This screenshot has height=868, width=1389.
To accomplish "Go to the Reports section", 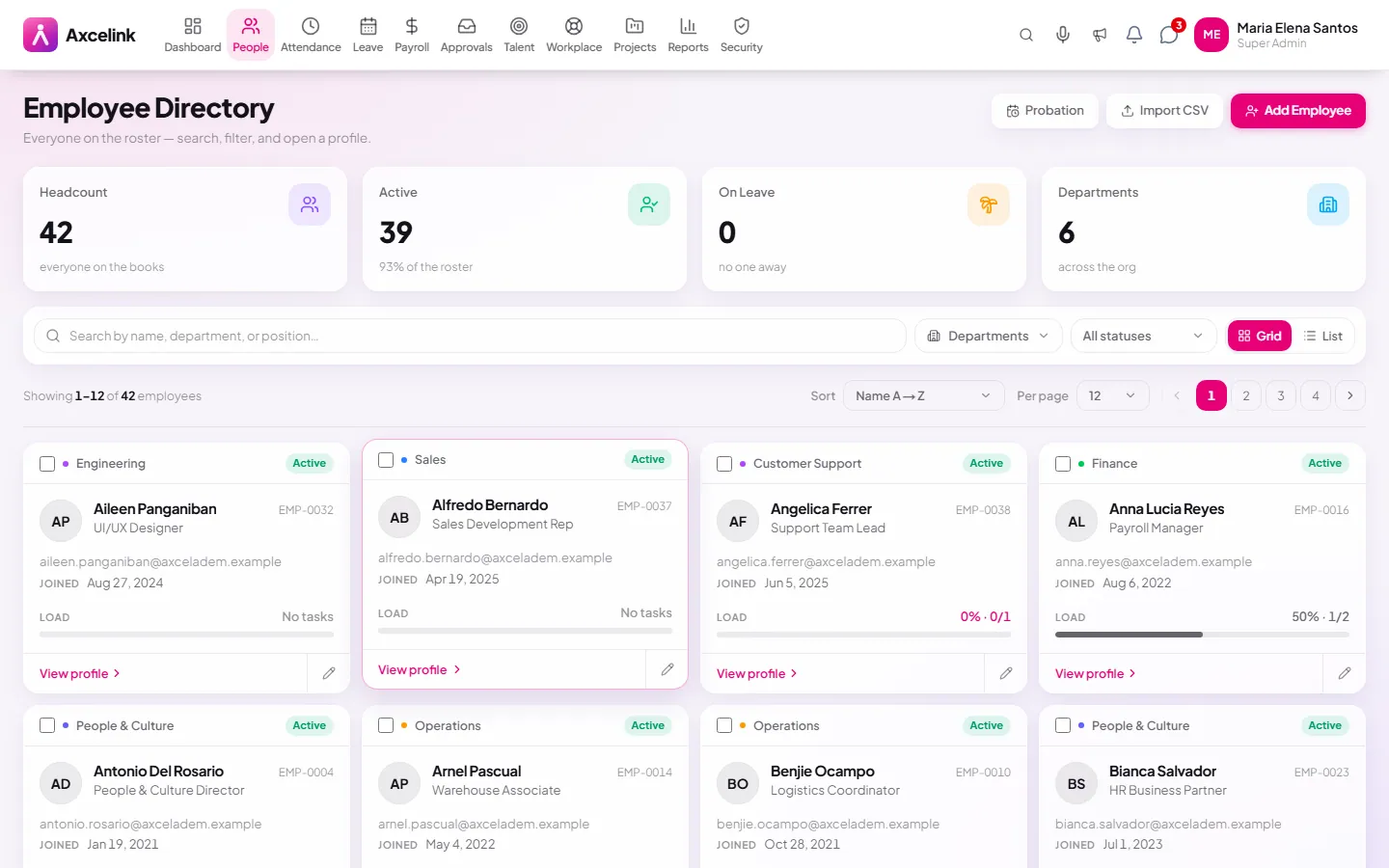I will [688, 35].
